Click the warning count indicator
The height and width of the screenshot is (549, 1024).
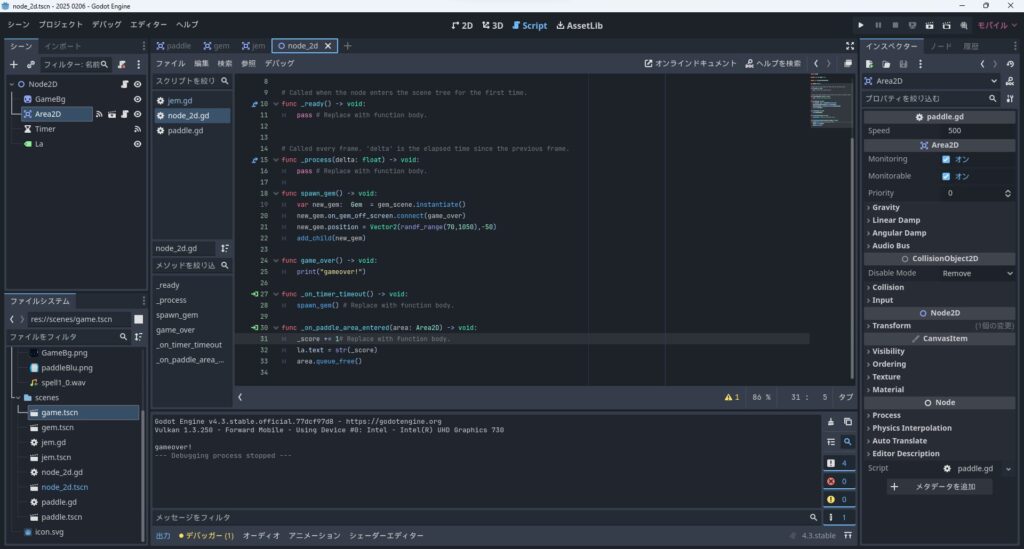[x=731, y=397]
